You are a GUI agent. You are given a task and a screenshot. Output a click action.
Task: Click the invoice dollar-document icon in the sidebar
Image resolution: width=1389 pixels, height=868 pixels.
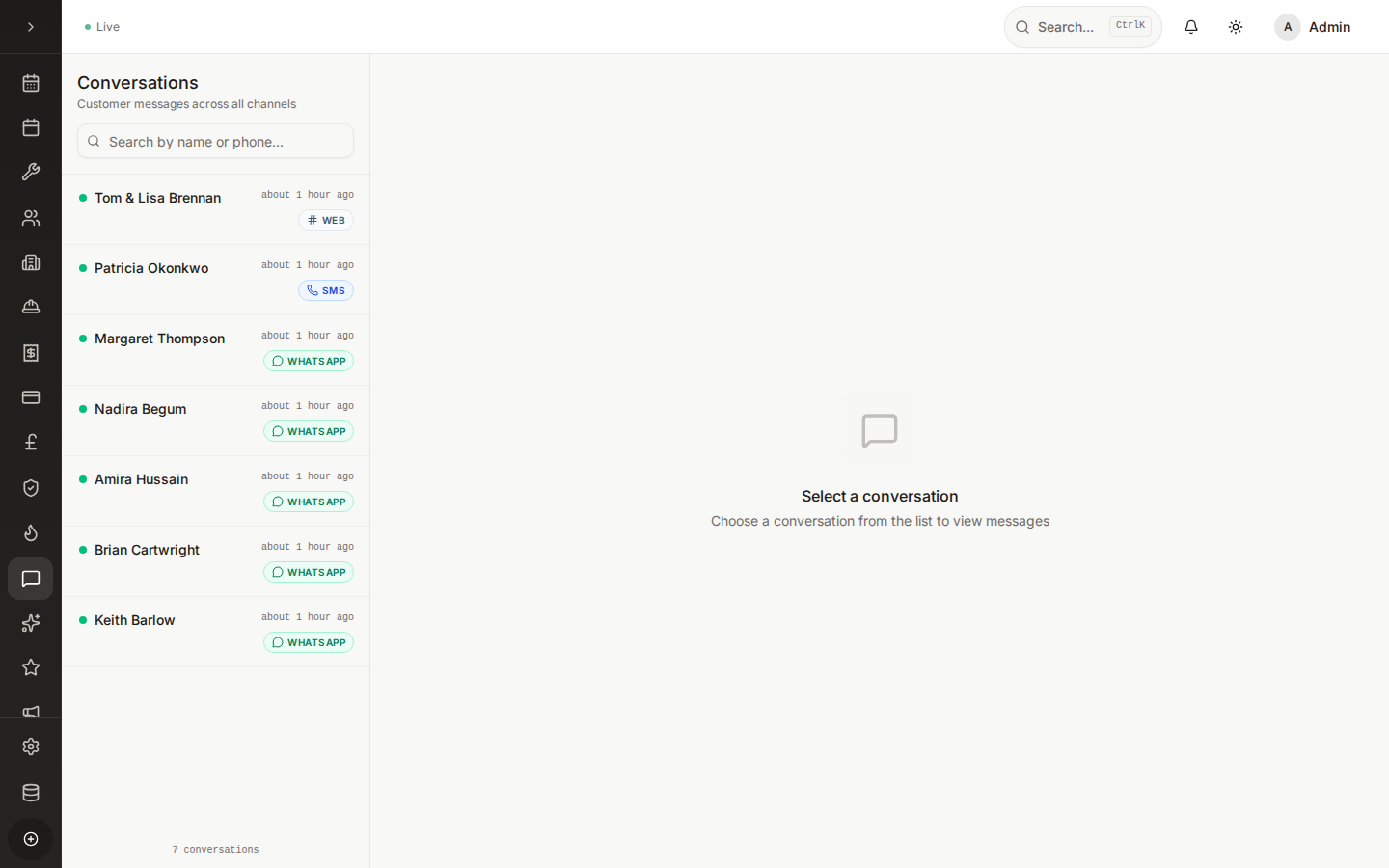(x=30, y=352)
